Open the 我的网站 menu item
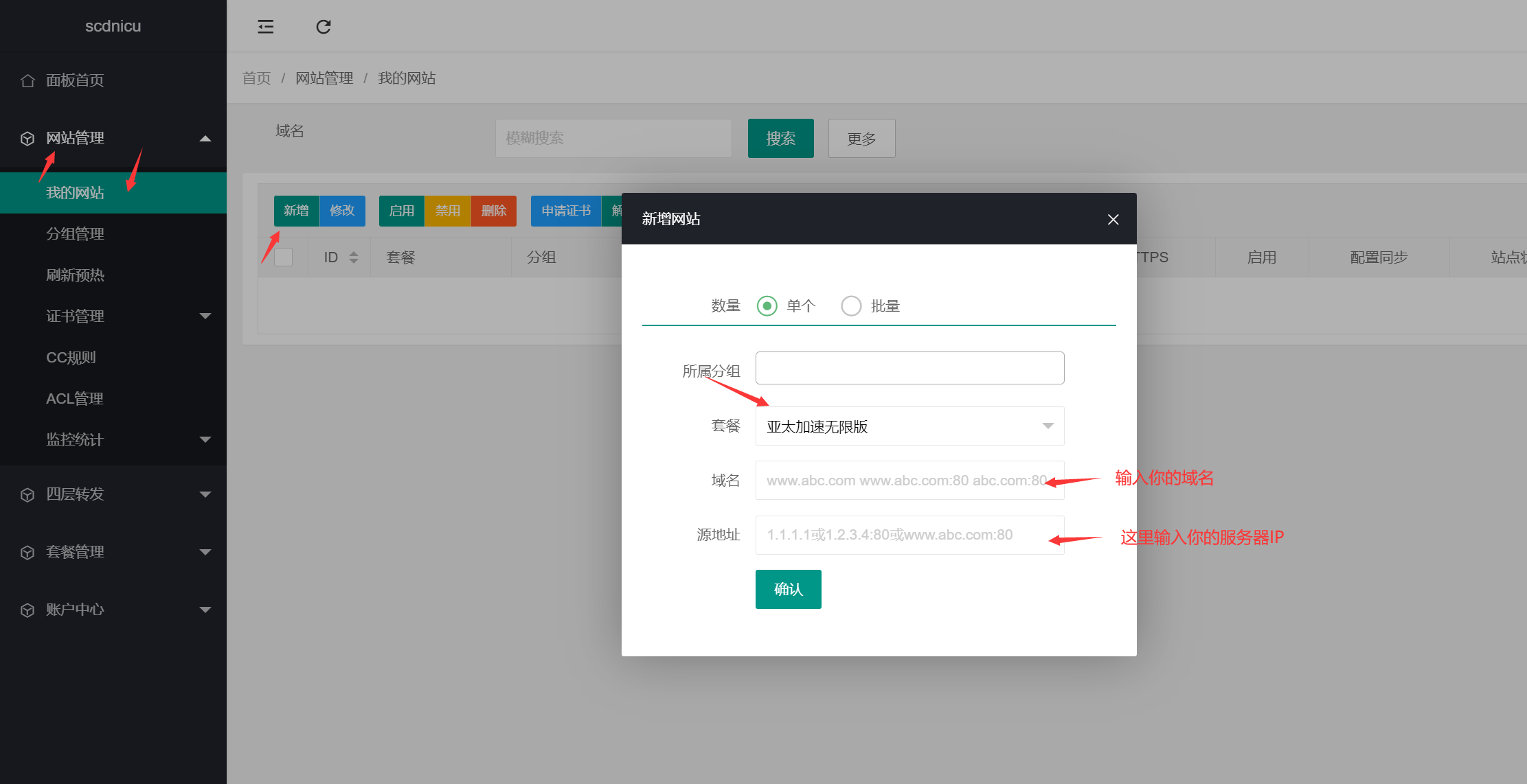 [x=76, y=192]
